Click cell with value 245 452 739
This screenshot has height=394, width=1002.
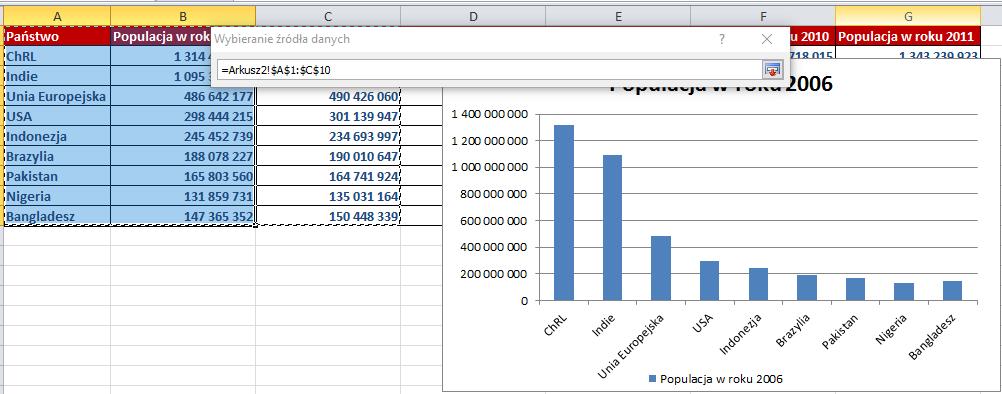coord(183,136)
